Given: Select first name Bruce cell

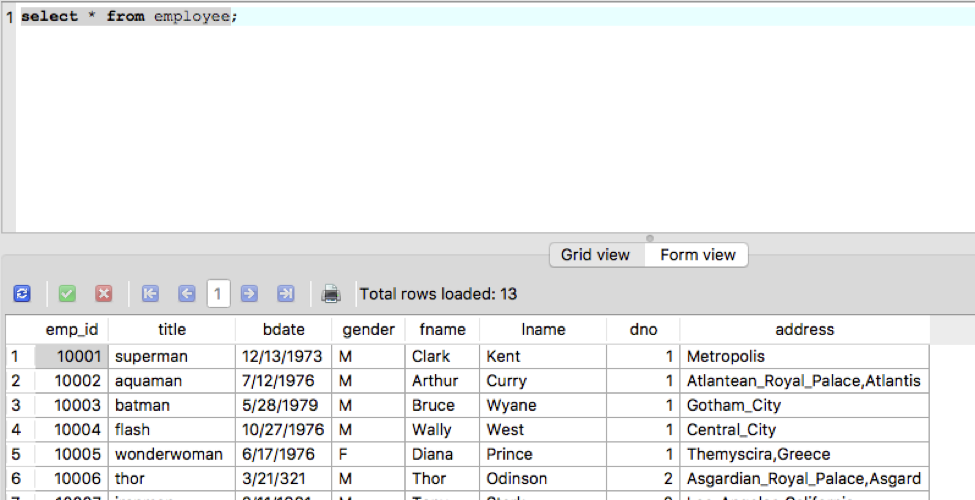Looking at the screenshot, I should (442, 405).
